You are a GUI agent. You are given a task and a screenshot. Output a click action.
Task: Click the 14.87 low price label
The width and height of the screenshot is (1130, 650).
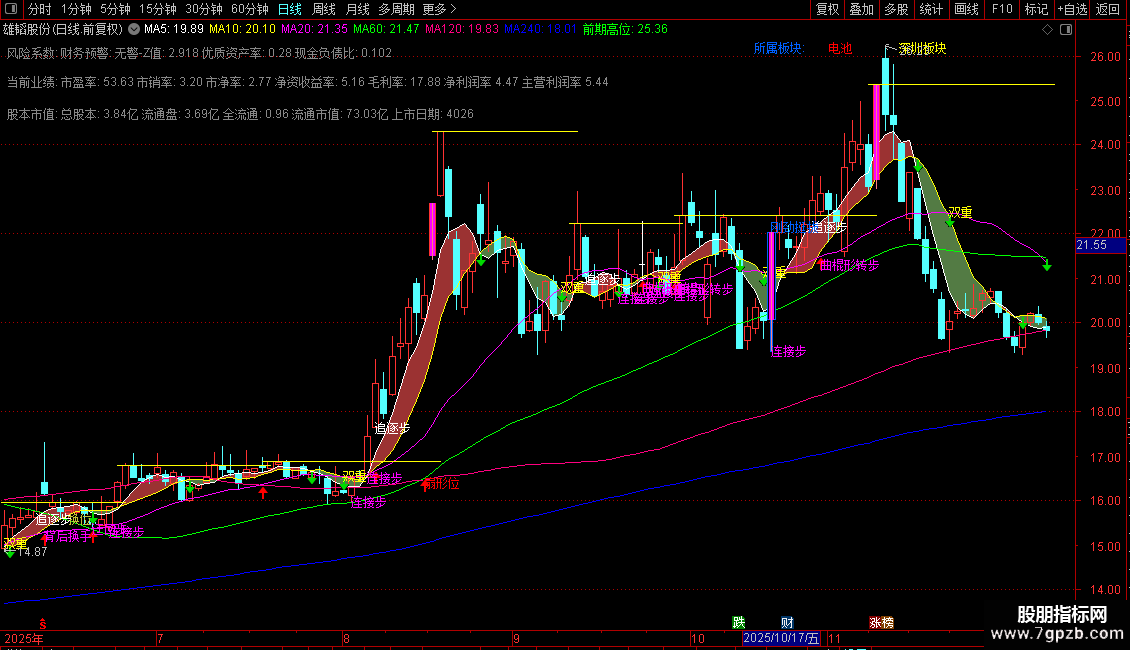(32, 552)
